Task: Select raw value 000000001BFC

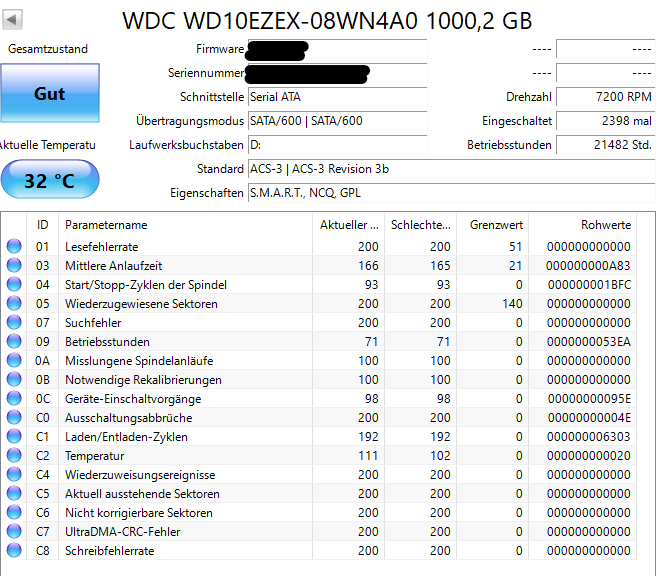Action: [589, 285]
